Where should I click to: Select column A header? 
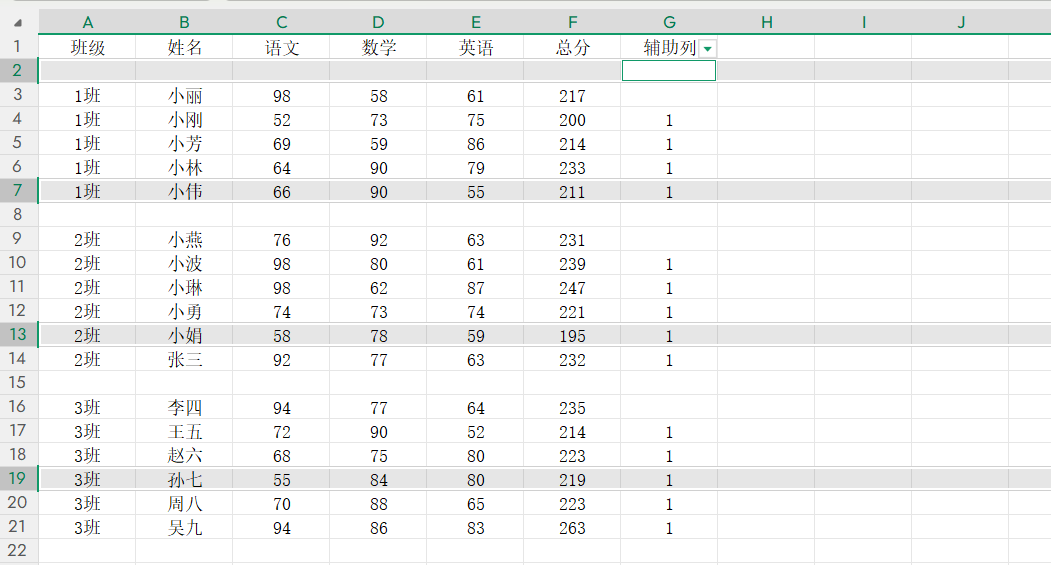88,22
